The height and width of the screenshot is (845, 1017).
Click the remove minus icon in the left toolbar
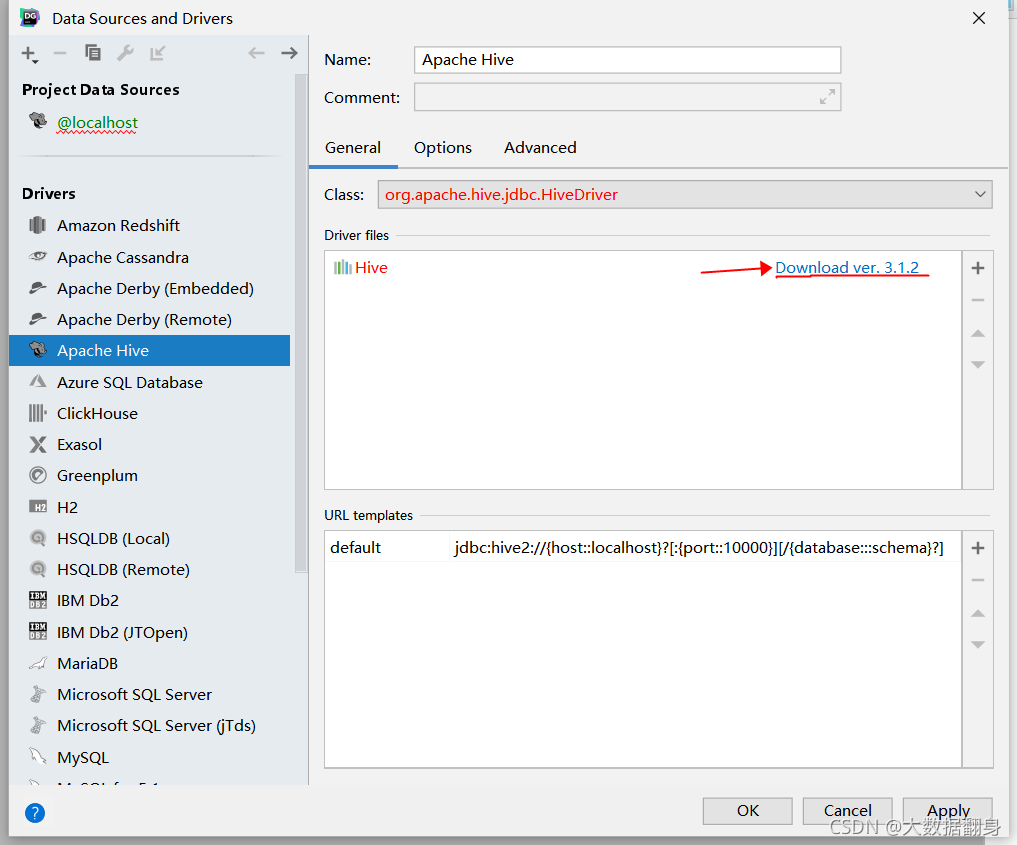click(60, 53)
